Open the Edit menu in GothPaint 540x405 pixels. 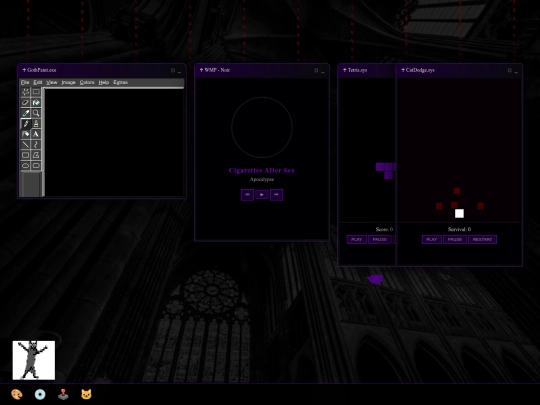click(x=38, y=82)
